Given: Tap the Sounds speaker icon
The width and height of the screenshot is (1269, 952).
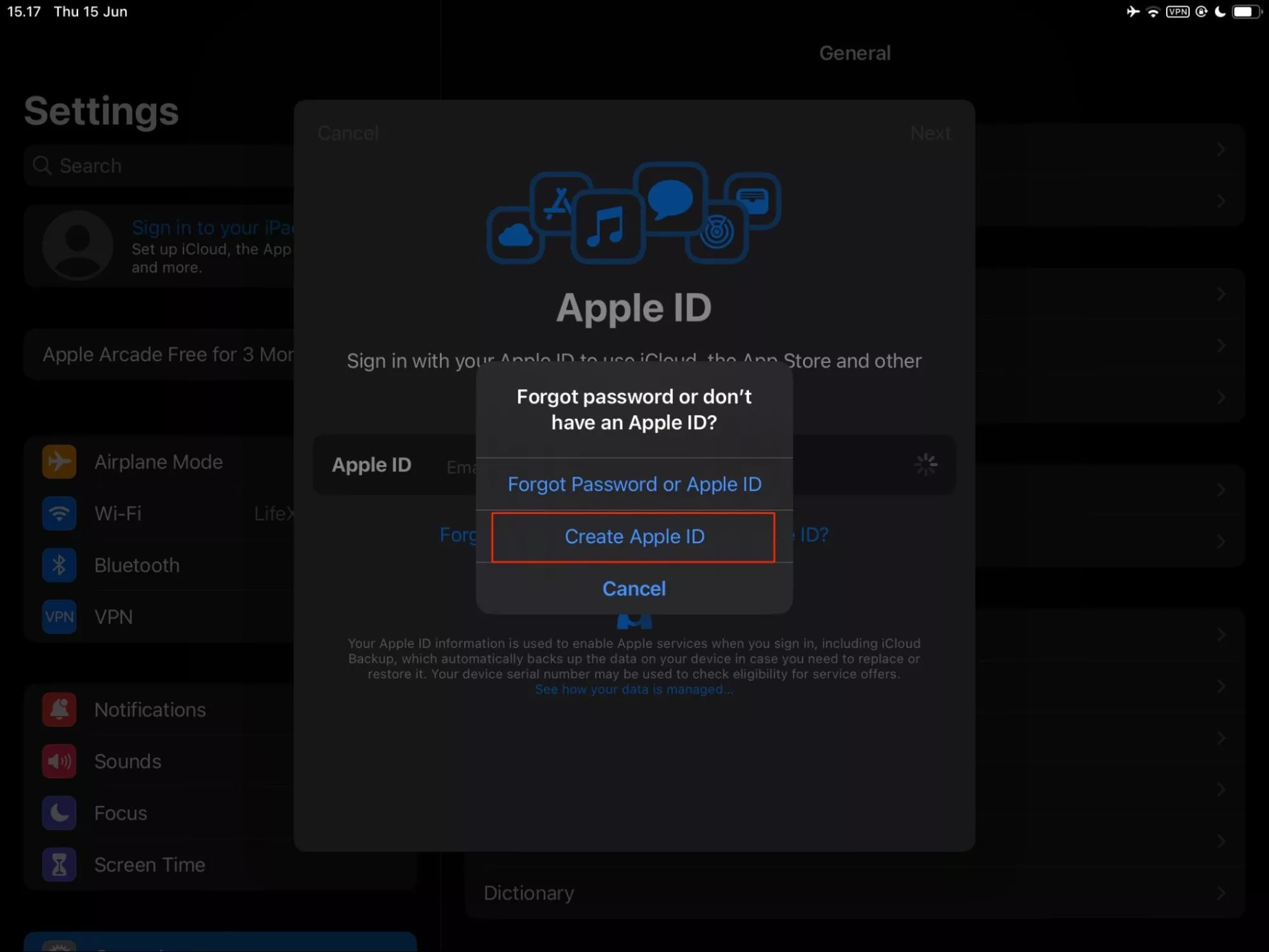Looking at the screenshot, I should click(x=59, y=761).
